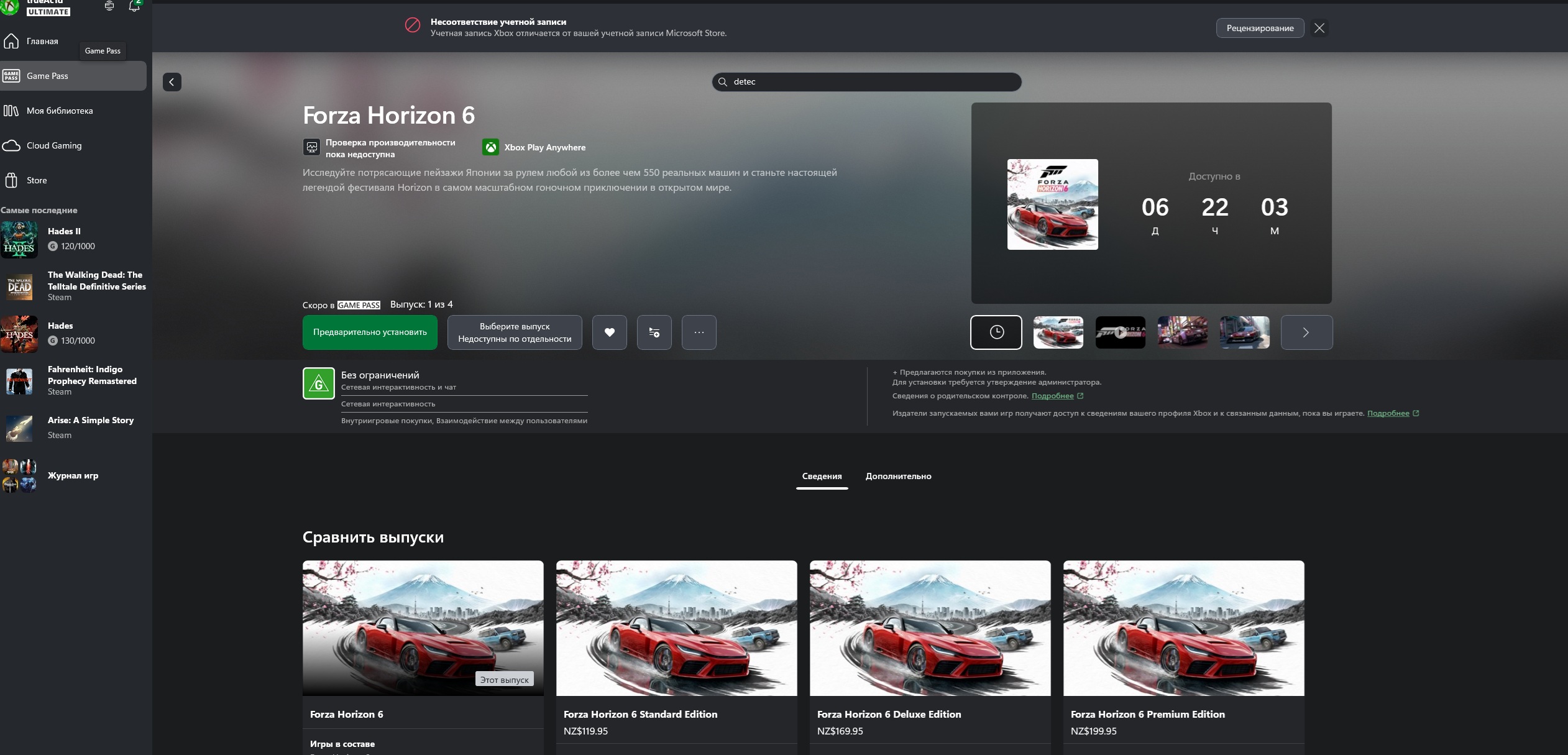The image size is (1568, 755).
Task: Click the GAME PASS badge label
Action: point(359,305)
